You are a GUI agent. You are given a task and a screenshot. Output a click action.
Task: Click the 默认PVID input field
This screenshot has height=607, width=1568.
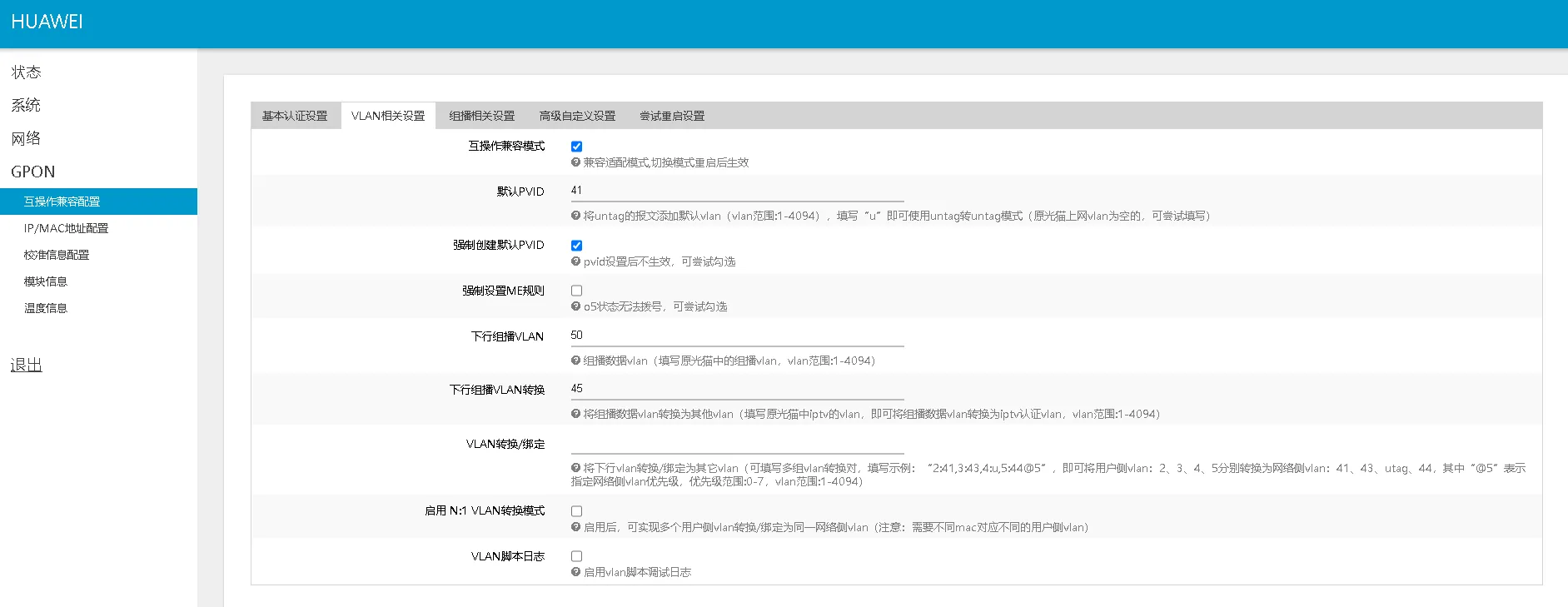(x=736, y=191)
